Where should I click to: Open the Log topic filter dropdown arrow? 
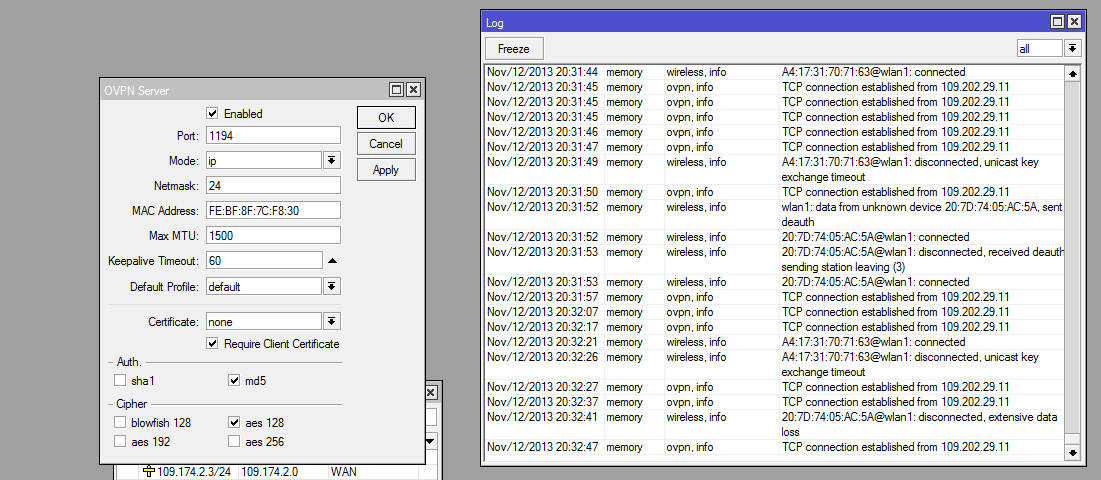[x=1072, y=48]
